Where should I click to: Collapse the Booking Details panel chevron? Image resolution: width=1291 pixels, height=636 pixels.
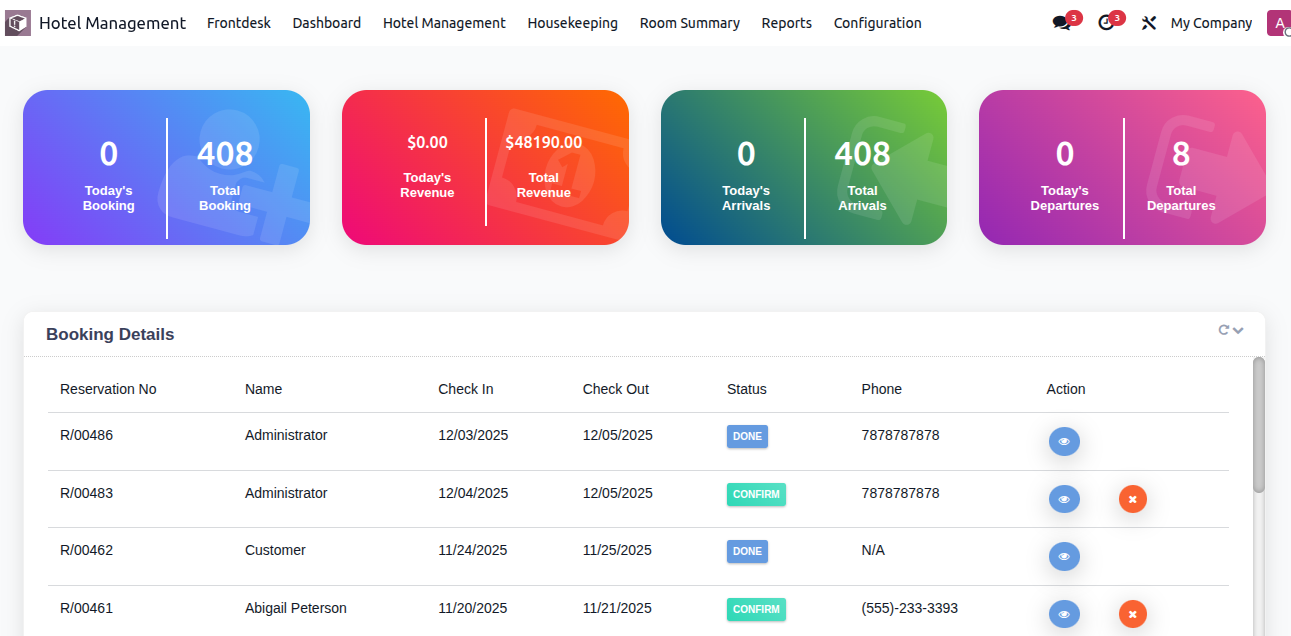1239,331
